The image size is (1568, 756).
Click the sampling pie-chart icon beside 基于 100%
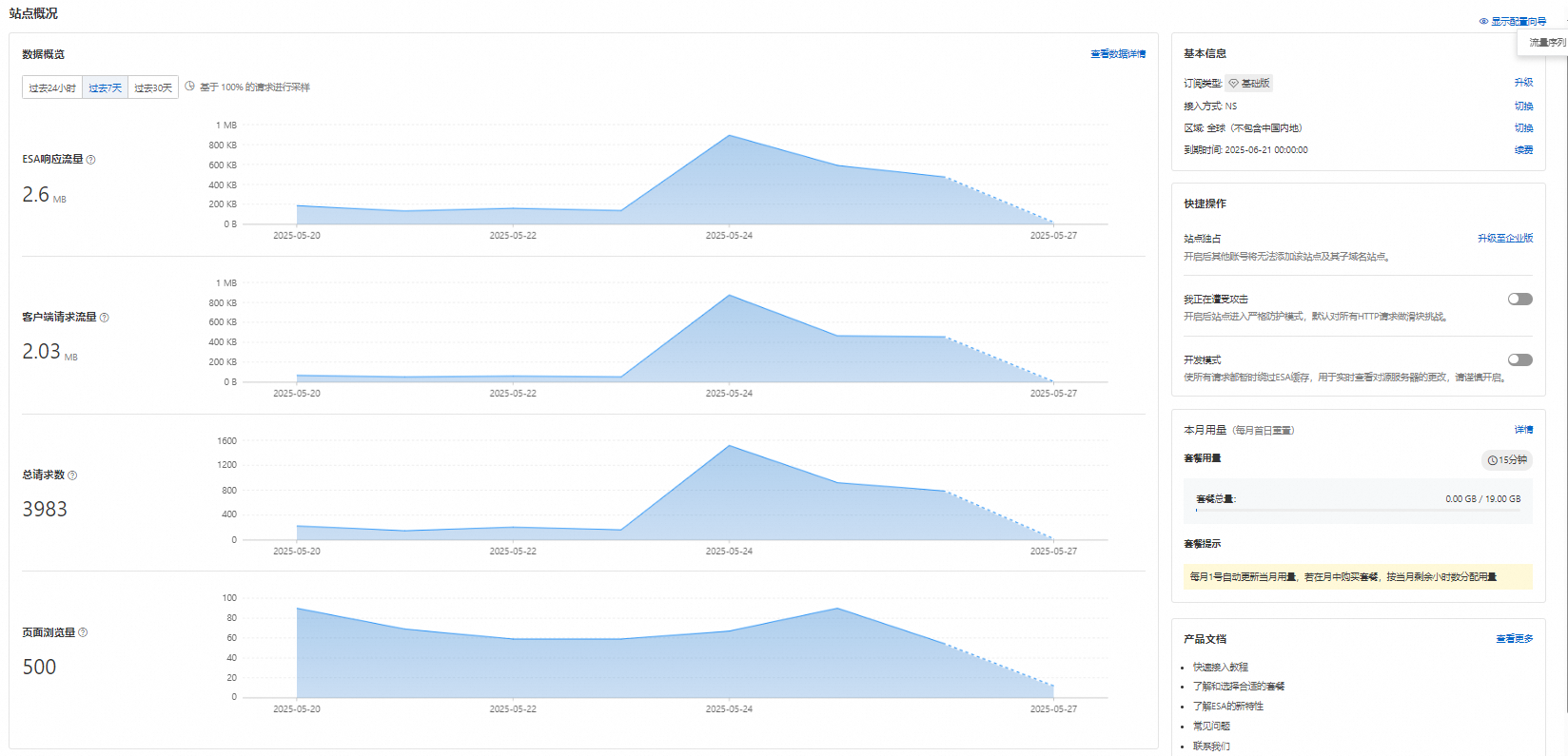click(189, 87)
